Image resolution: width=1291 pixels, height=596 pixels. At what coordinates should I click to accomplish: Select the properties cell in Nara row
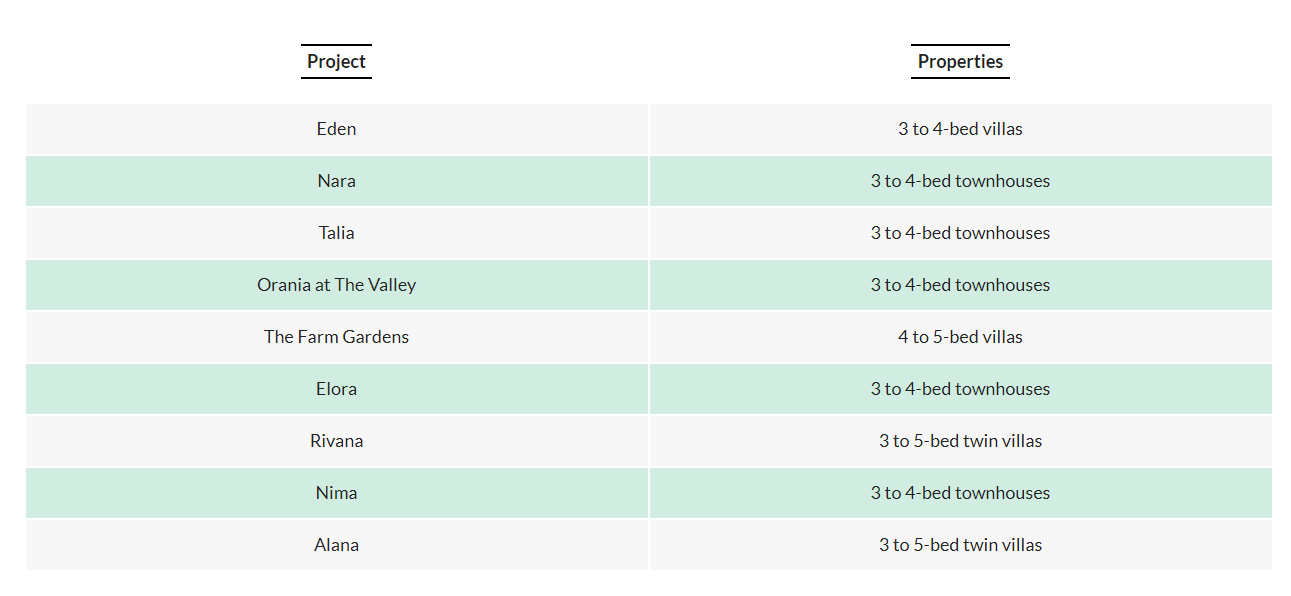[x=960, y=181]
